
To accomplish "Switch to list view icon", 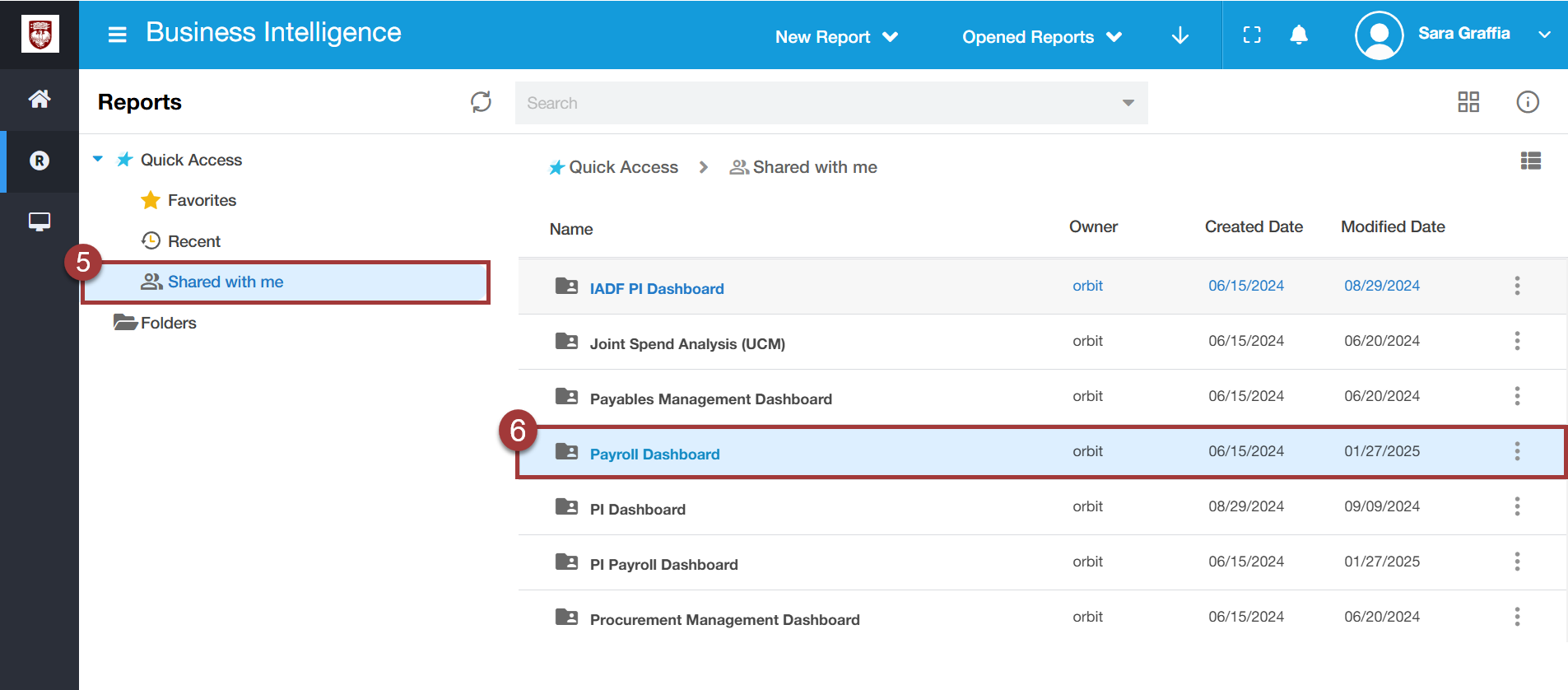I will pos(1531,161).
